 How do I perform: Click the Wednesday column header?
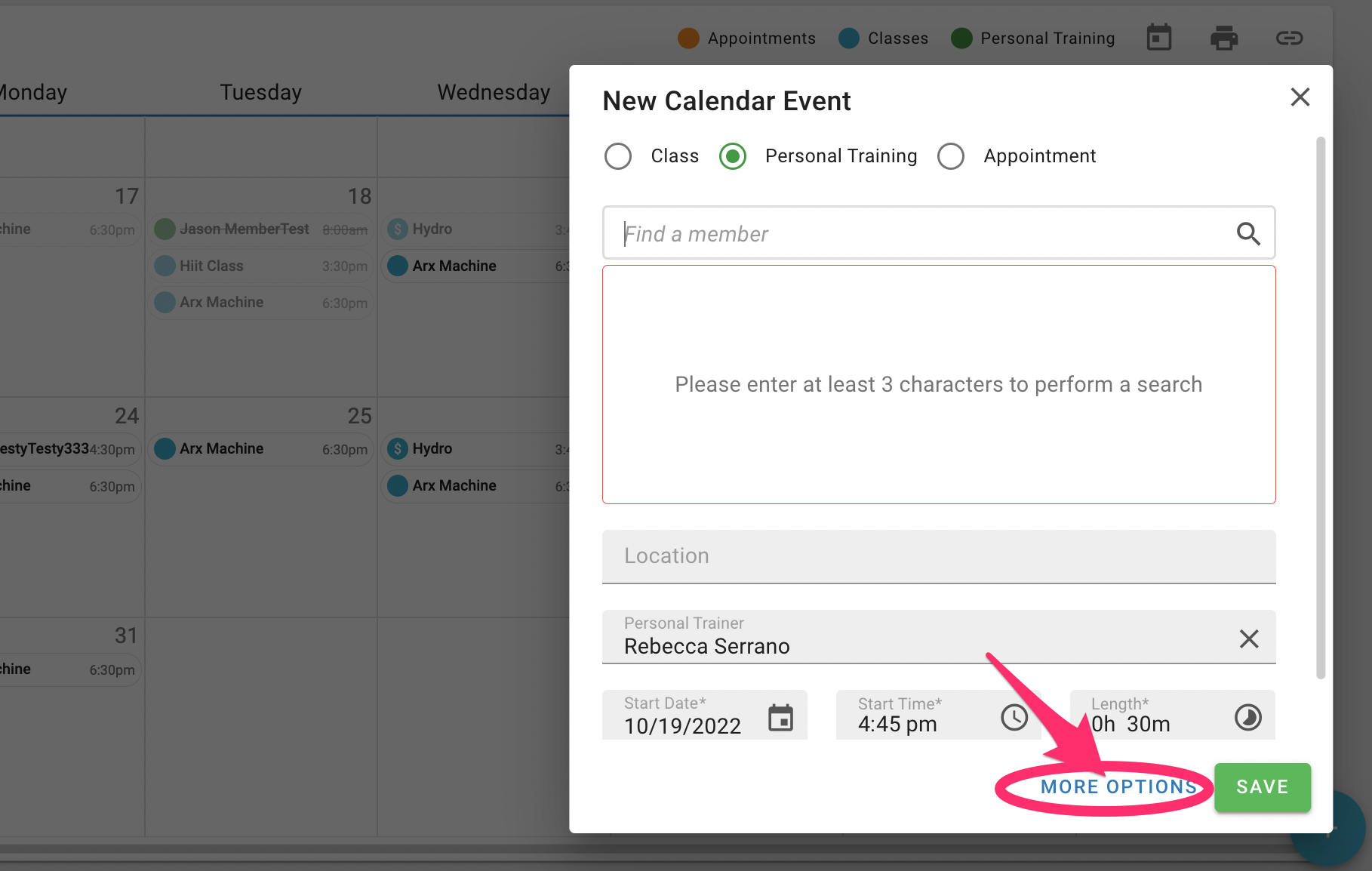pos(493,92)
